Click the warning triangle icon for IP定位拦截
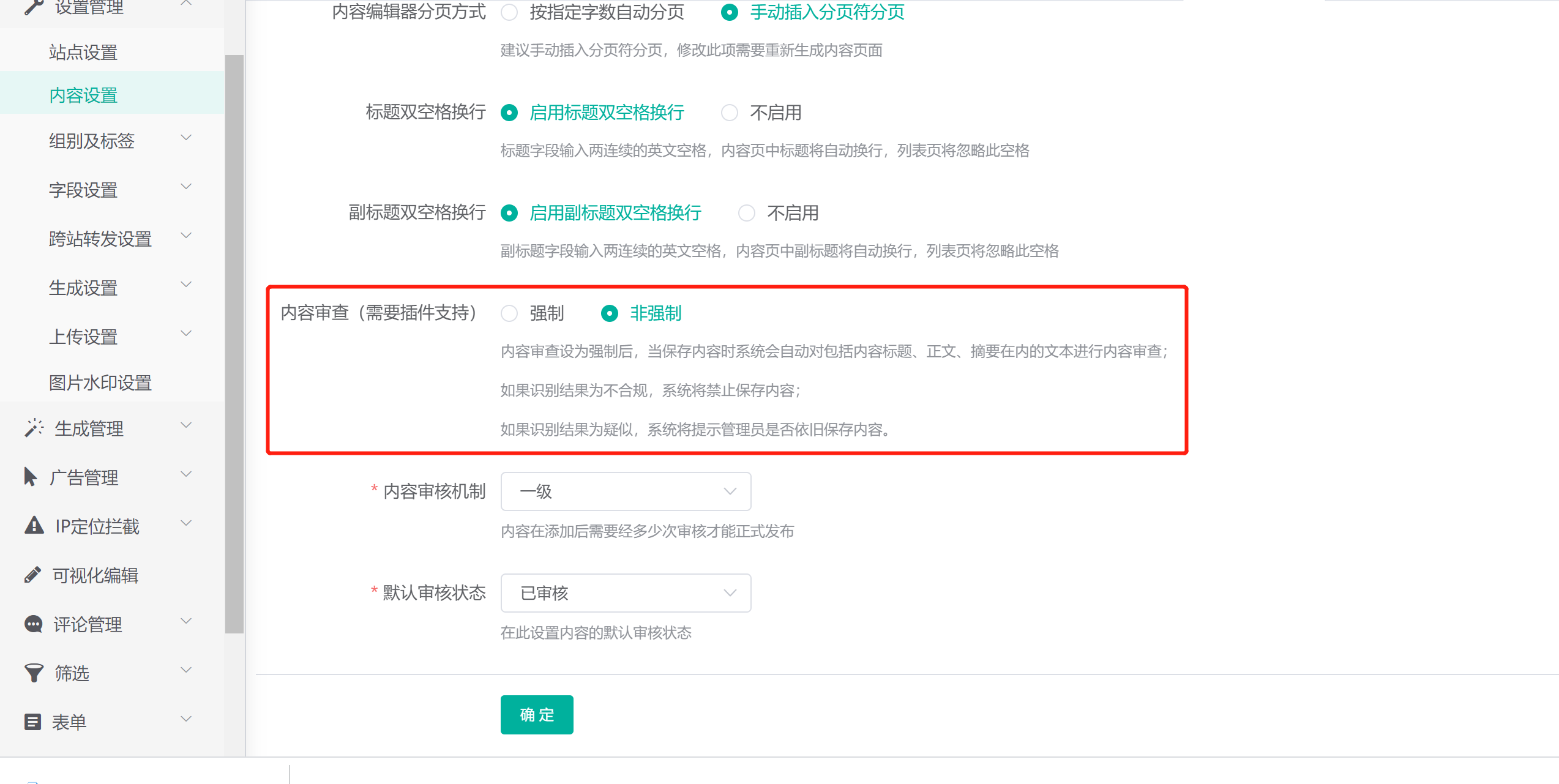This screenshot has height=784, width=1559. (x=34, y=526)
